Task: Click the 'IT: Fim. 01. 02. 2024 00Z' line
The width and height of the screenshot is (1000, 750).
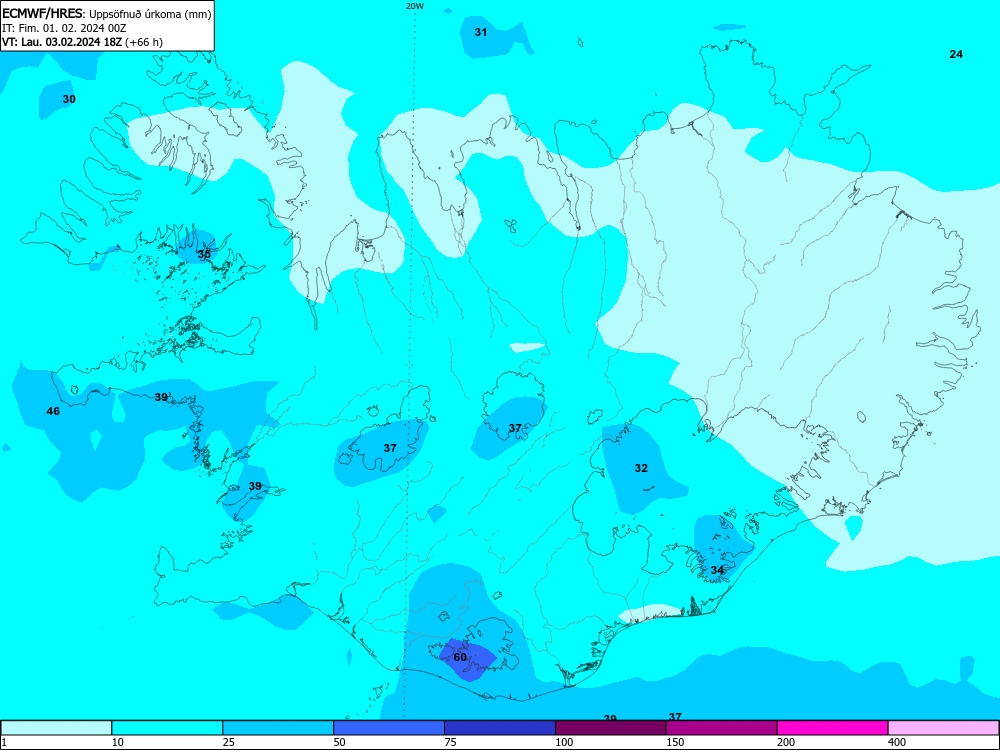Action: [x=64, y=28]
